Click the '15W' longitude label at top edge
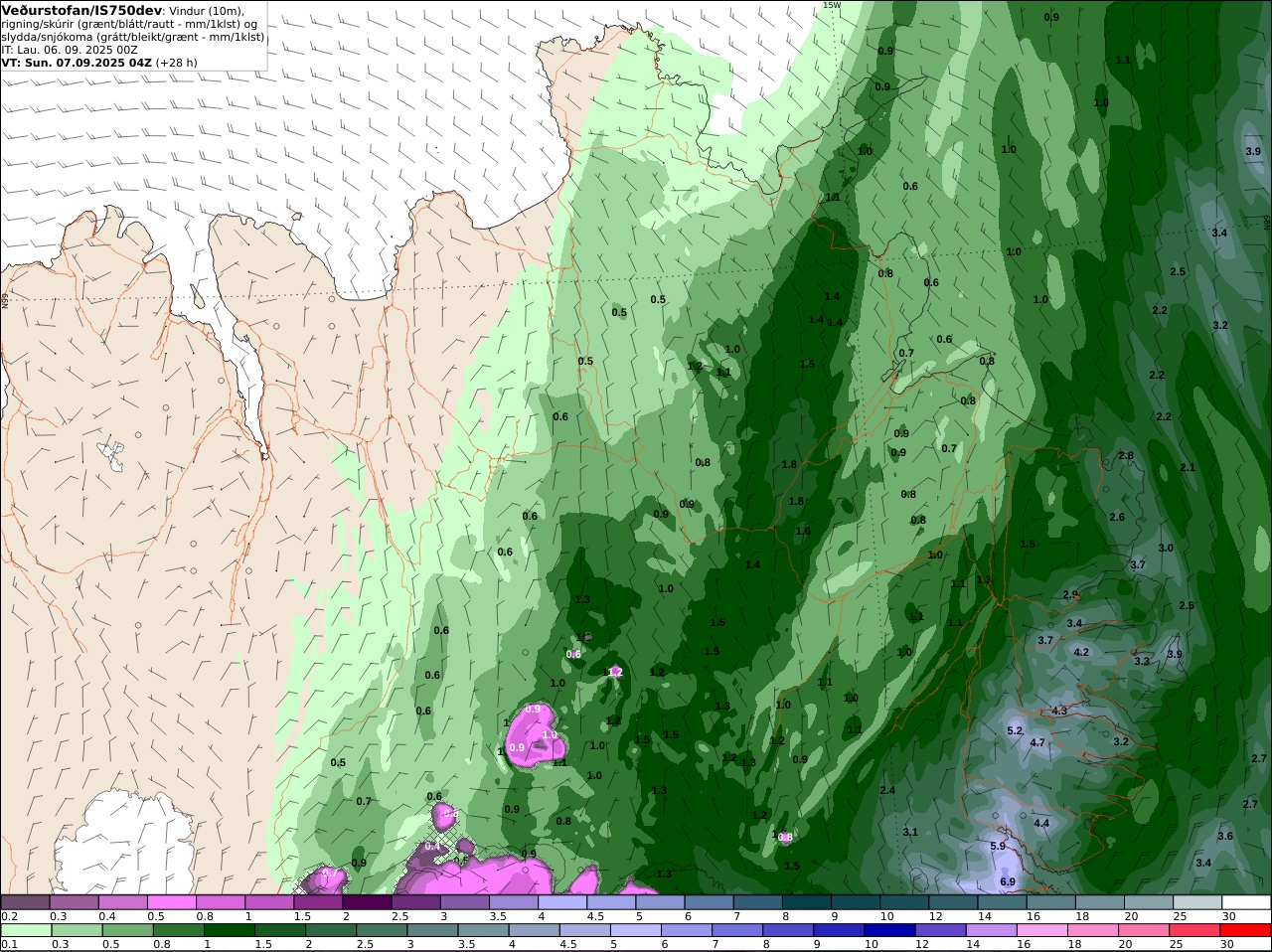The width and height of the screenshot is (1272, 952). tap(831, 5)
